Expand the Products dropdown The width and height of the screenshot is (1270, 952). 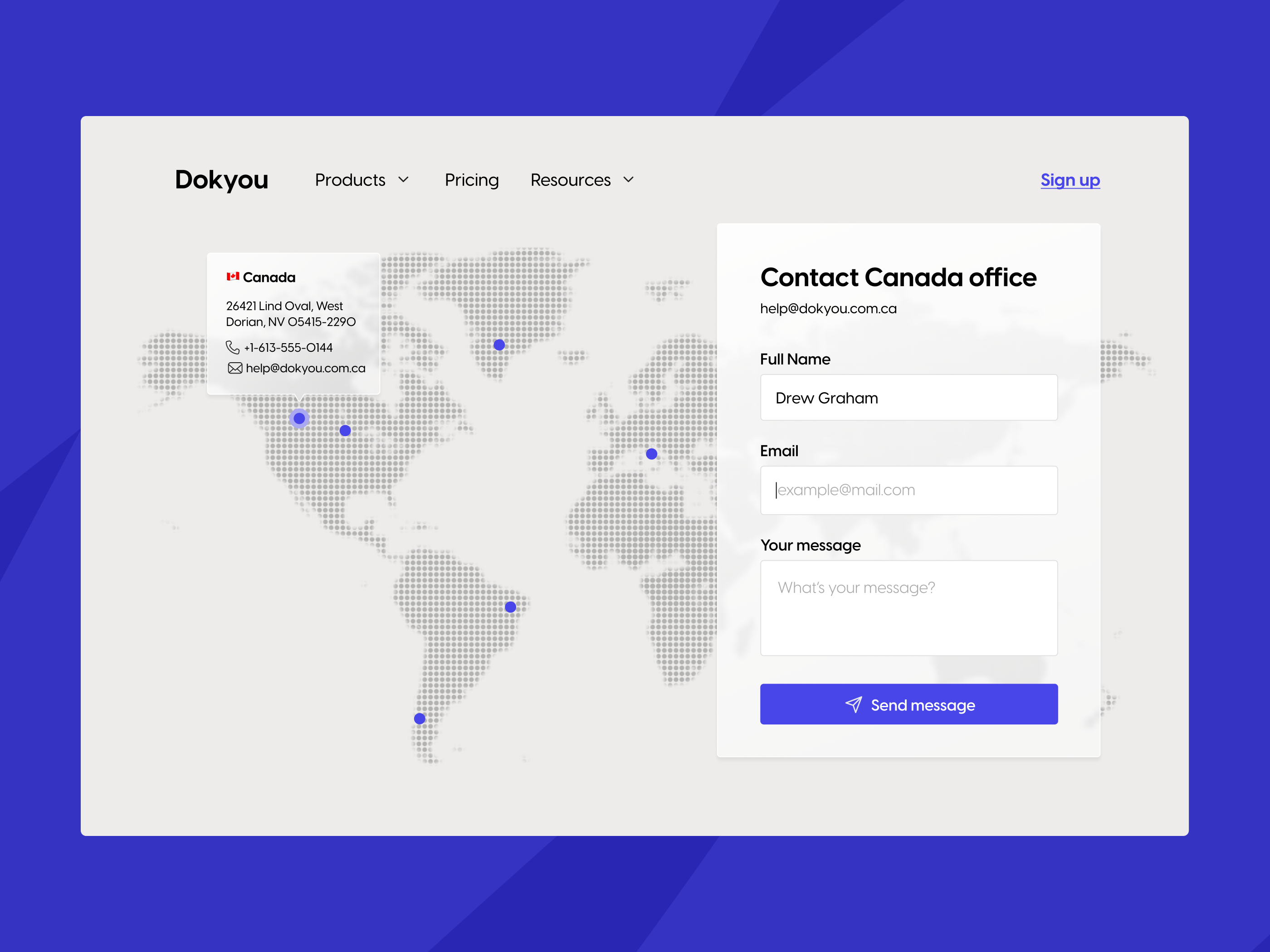coord(362,180)
